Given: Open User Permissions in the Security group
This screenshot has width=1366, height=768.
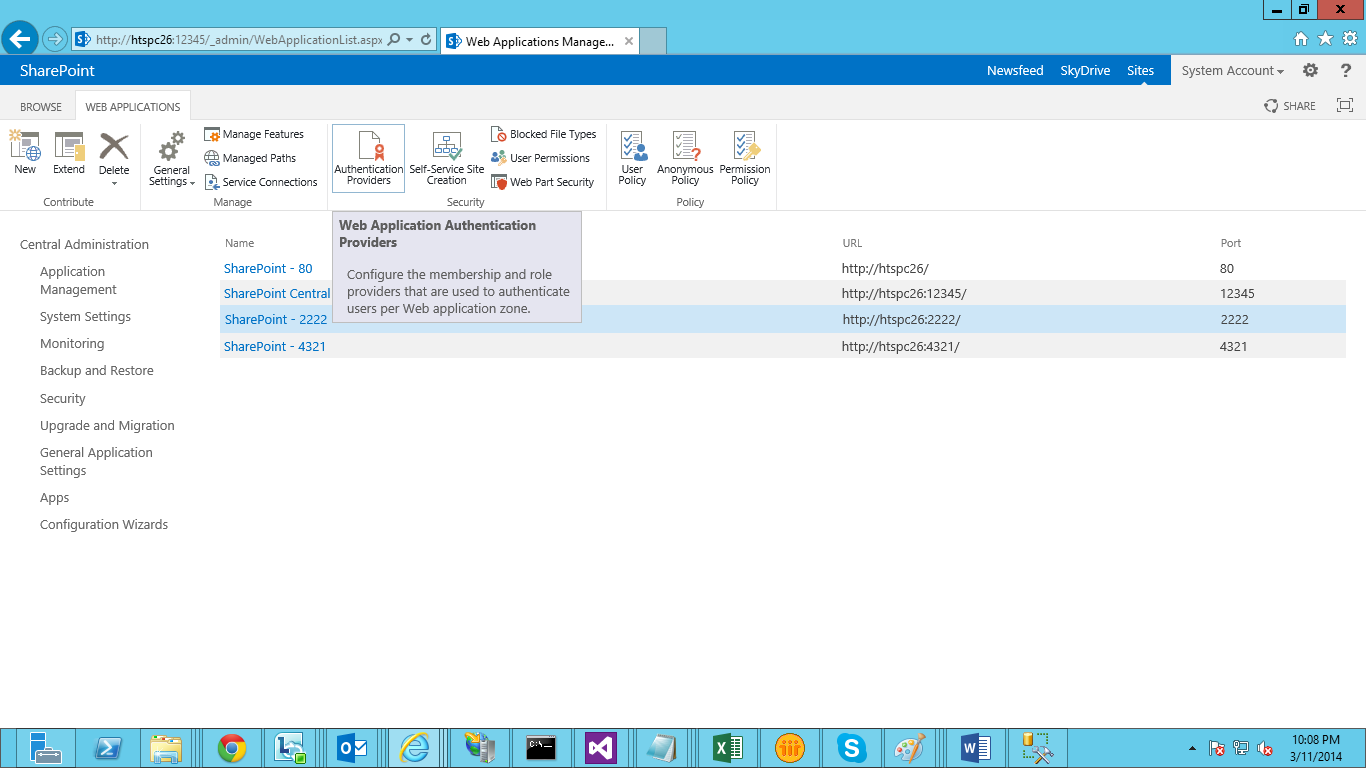Looking at the screenshot, I should pos(541,158).
